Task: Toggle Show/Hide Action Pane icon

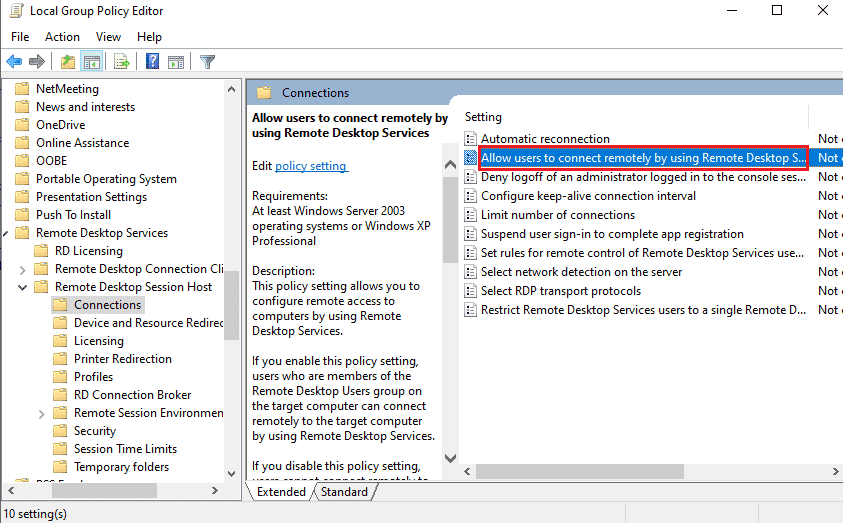Action: point(176,62)
